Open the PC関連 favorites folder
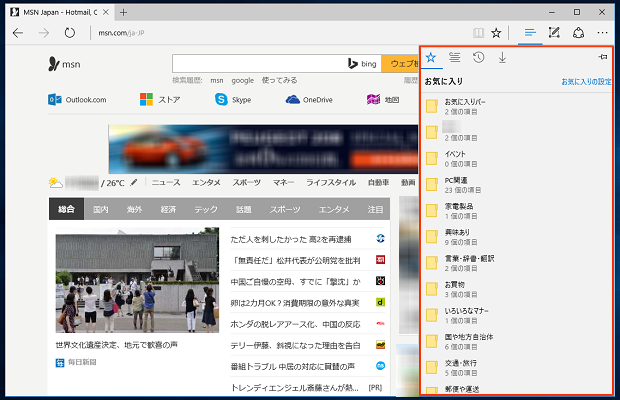Screen dimensions: 620x400 tap(516, 185)
